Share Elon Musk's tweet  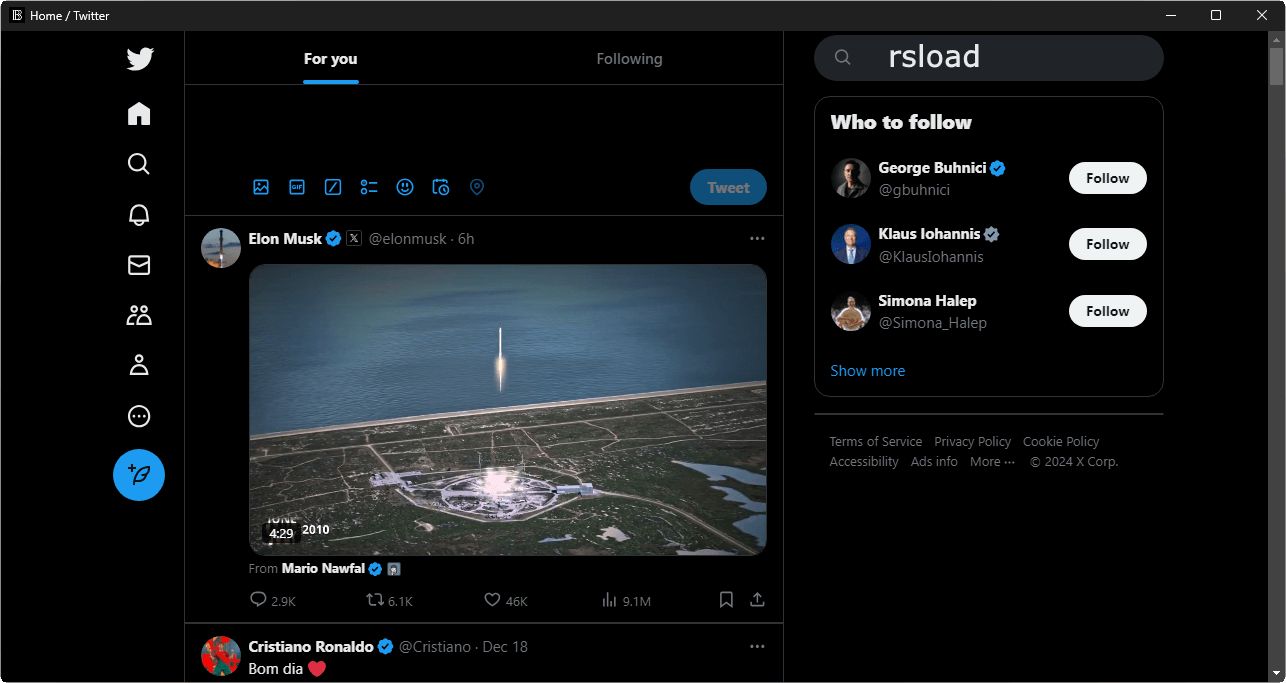pos(758,600)
